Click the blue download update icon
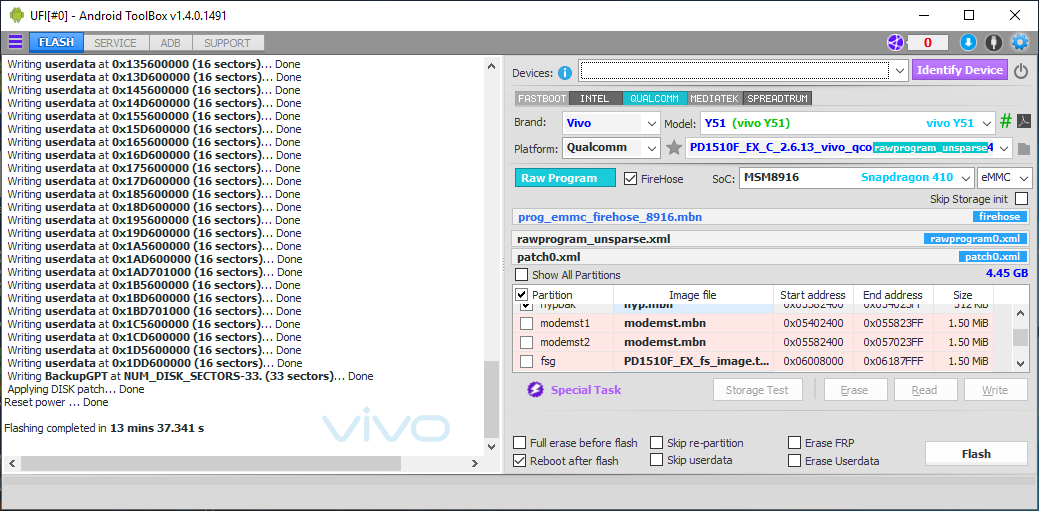 pos(968,43)
